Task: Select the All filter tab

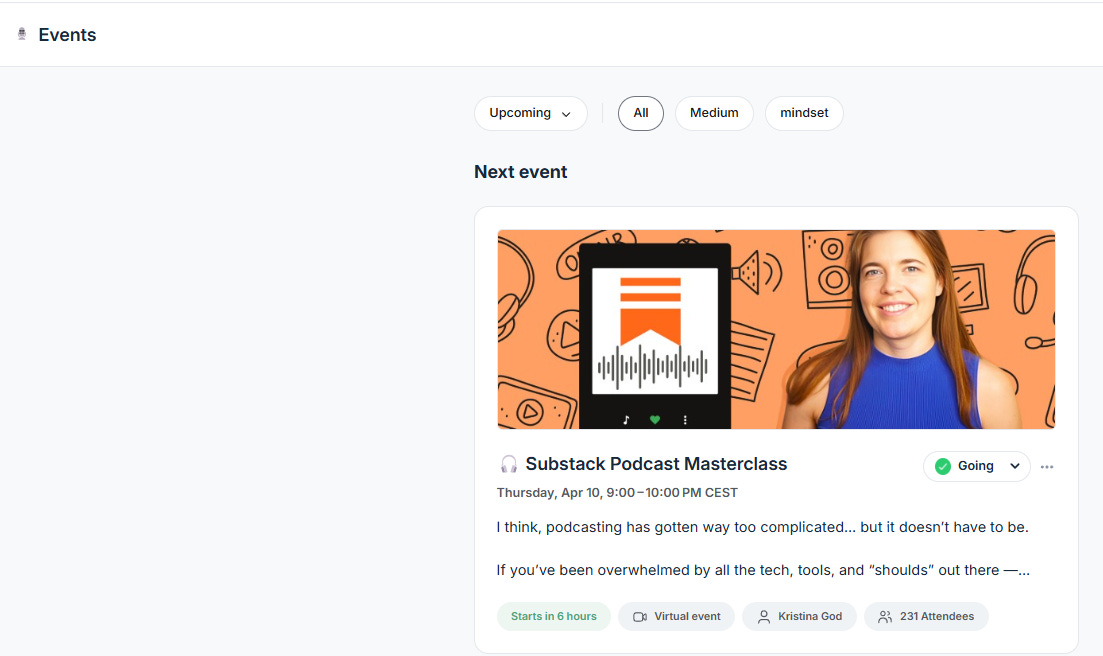Action: pos(640,113)
